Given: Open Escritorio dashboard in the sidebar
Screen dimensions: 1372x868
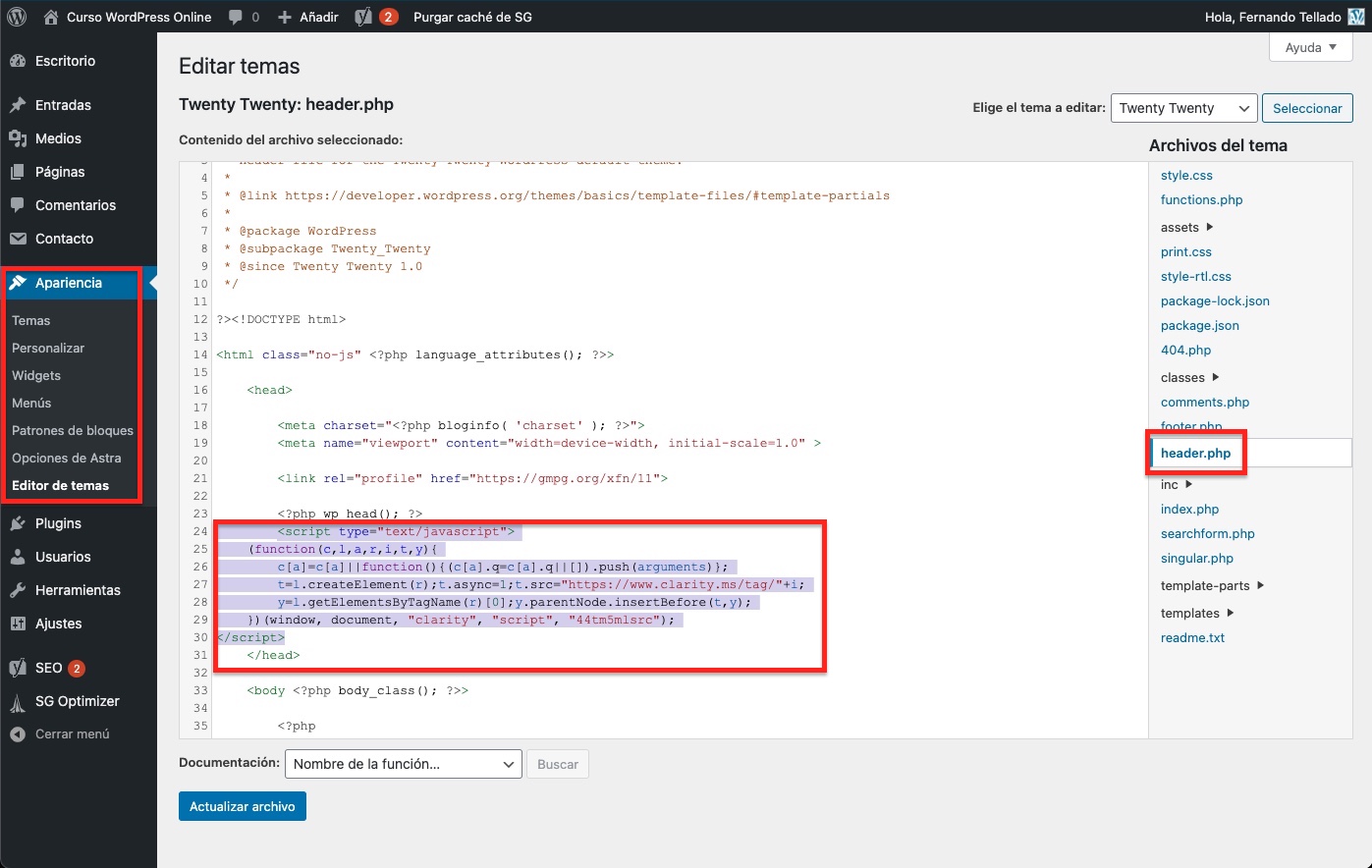Looking at the screenshot, I should tap(65, 61).
